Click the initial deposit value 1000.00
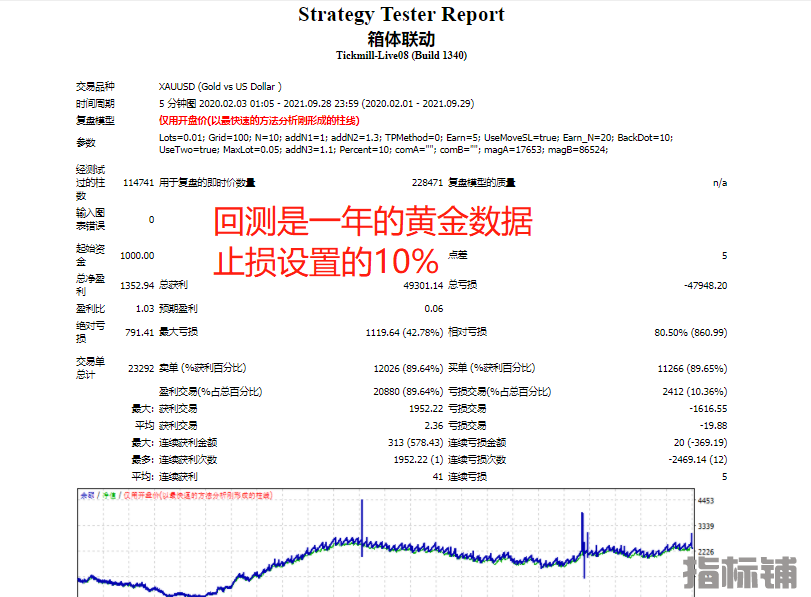 point(137,256)
